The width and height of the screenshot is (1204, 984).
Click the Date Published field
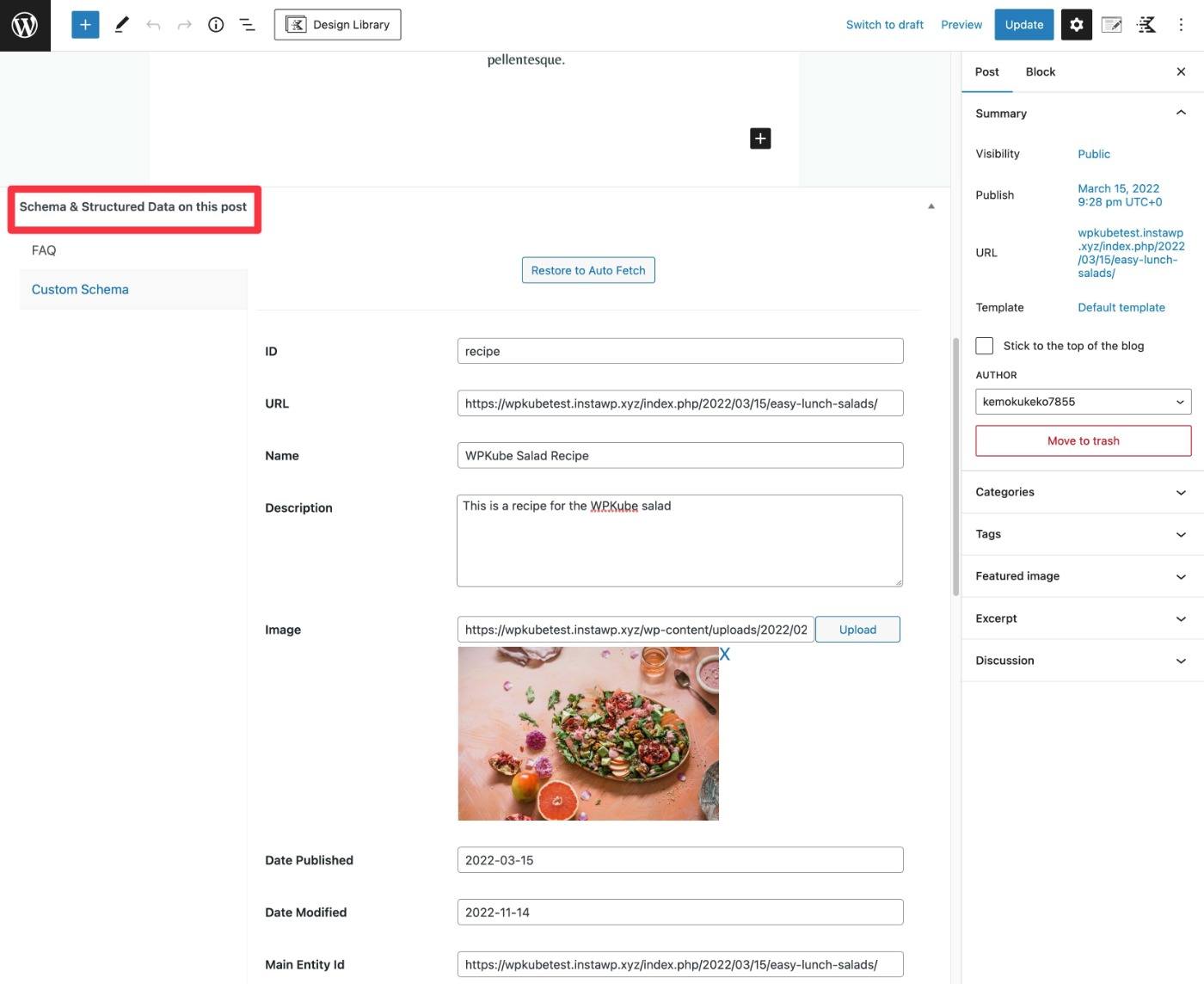tap(680, 860)
